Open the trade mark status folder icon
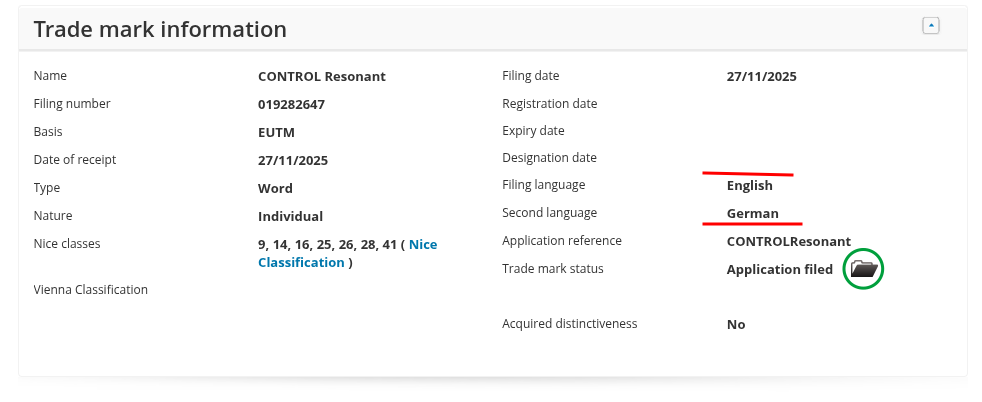 [863, 269]
